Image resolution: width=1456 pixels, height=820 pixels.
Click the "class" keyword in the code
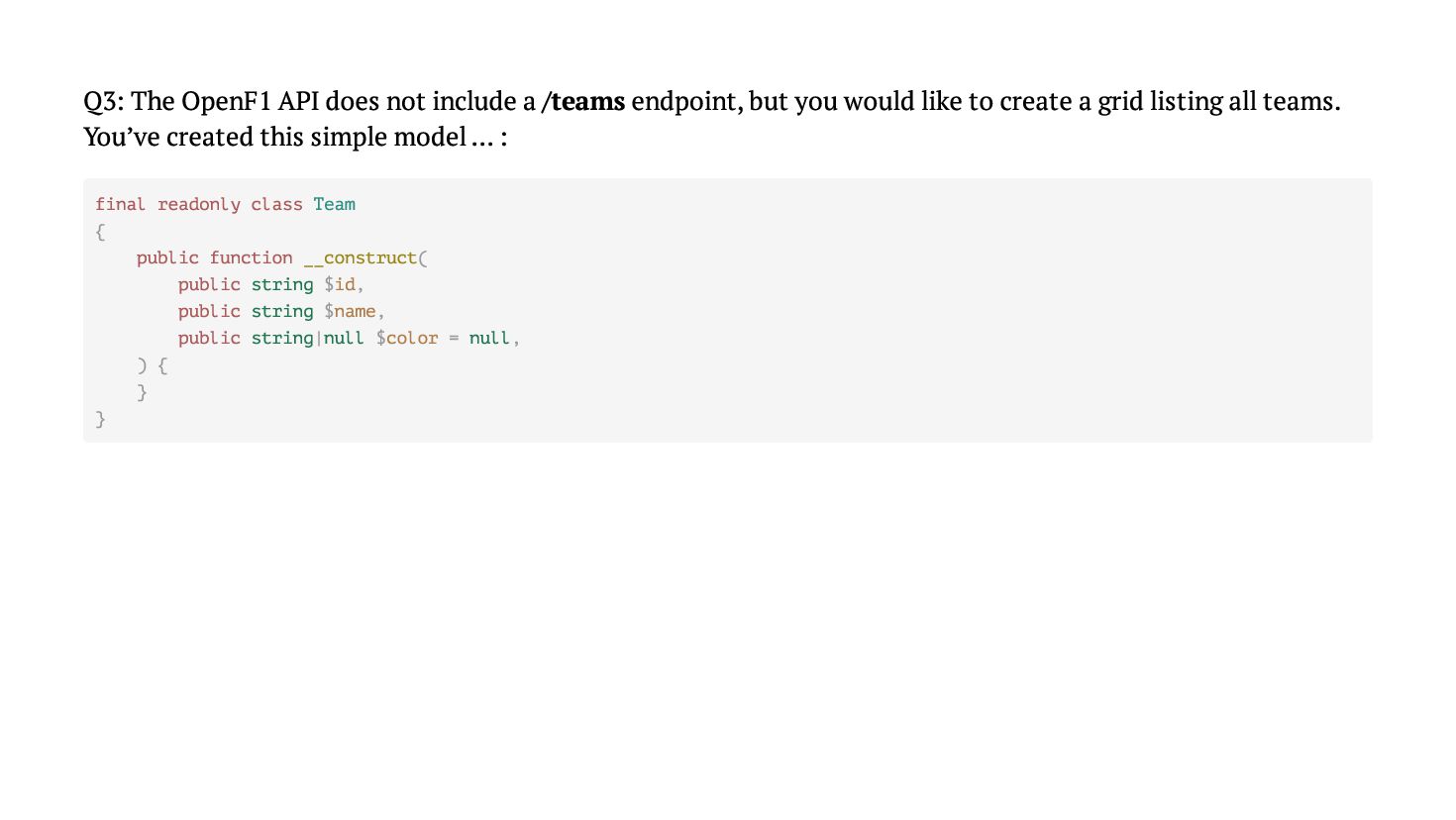pos(276,205)
